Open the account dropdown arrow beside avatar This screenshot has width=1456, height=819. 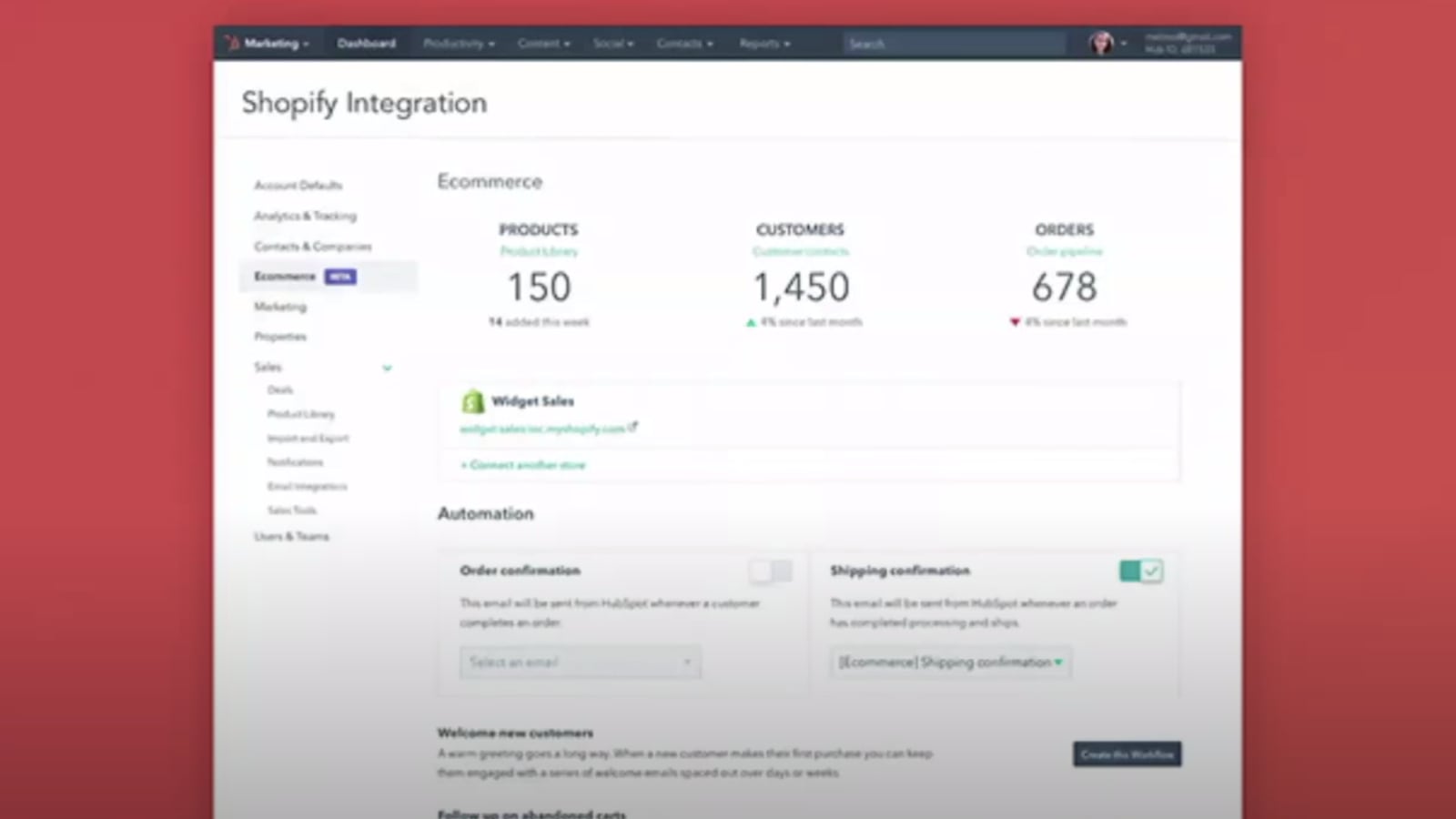coord(1124,44)
